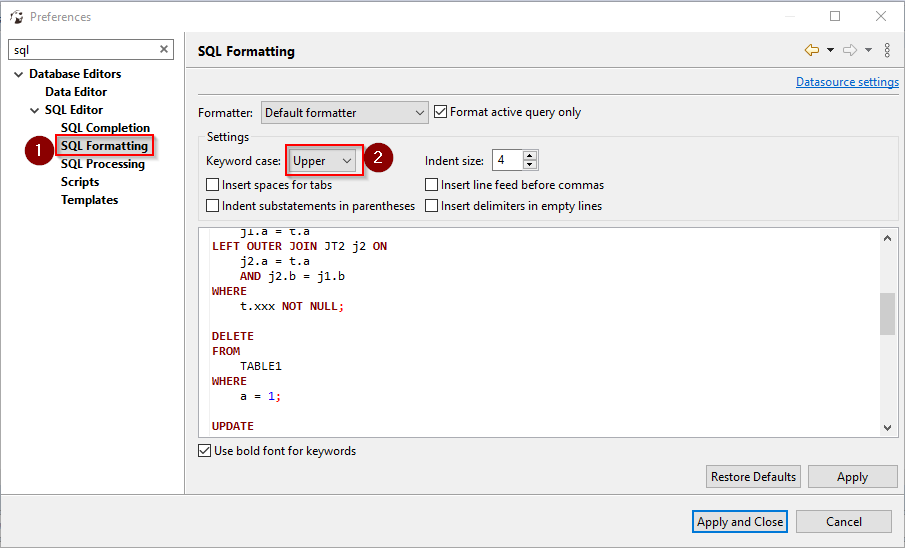Go back with the yellow arrow icon
This screenshot has height=548, width=905.
click(x=812, y=50)
